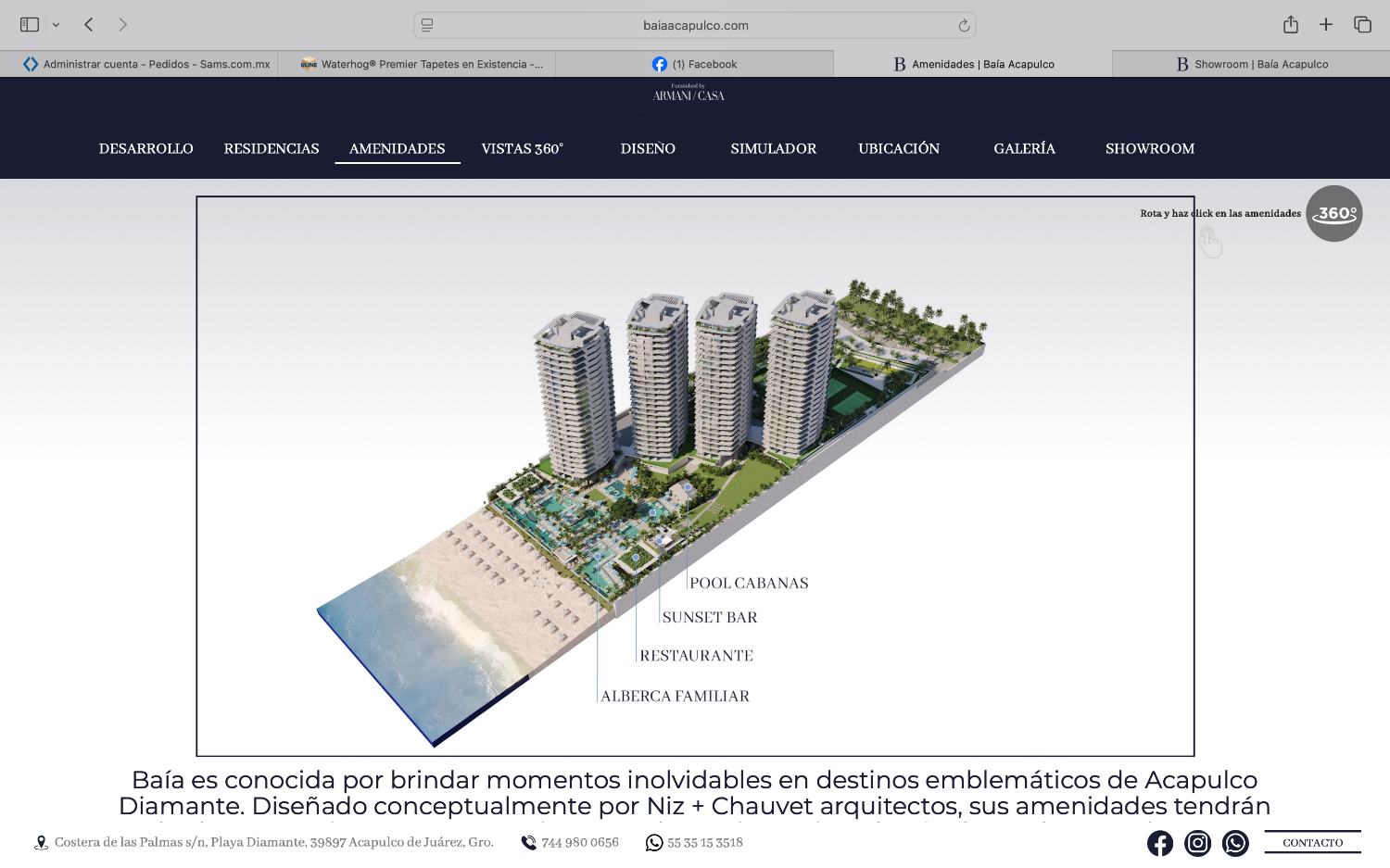Click the map pin location icon
Viewport: 1390px width, 868px height.
pyautogui.click(x=41, y=843)
